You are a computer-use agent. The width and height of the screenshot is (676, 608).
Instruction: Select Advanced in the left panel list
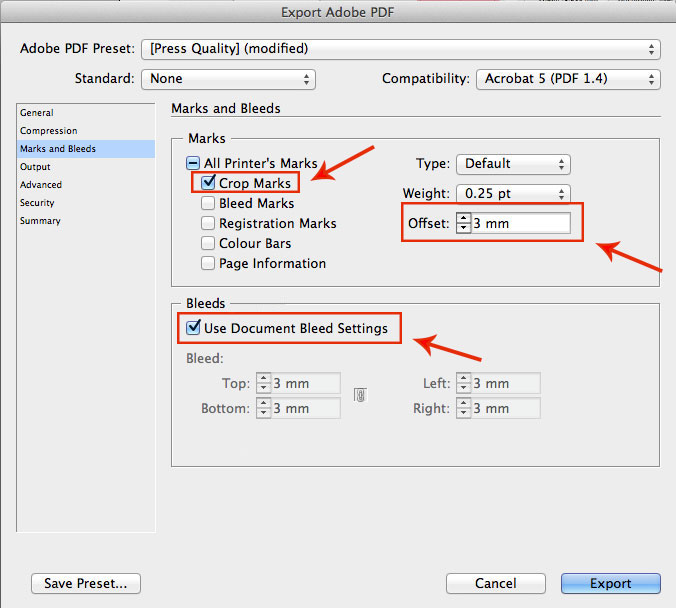[x=86, y=185]
